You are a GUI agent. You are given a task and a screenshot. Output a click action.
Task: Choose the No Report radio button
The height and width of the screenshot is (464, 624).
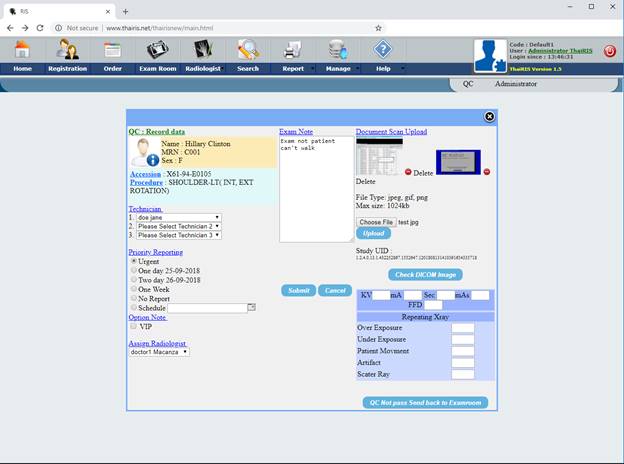pyautogui.click(x=135, y=298)
